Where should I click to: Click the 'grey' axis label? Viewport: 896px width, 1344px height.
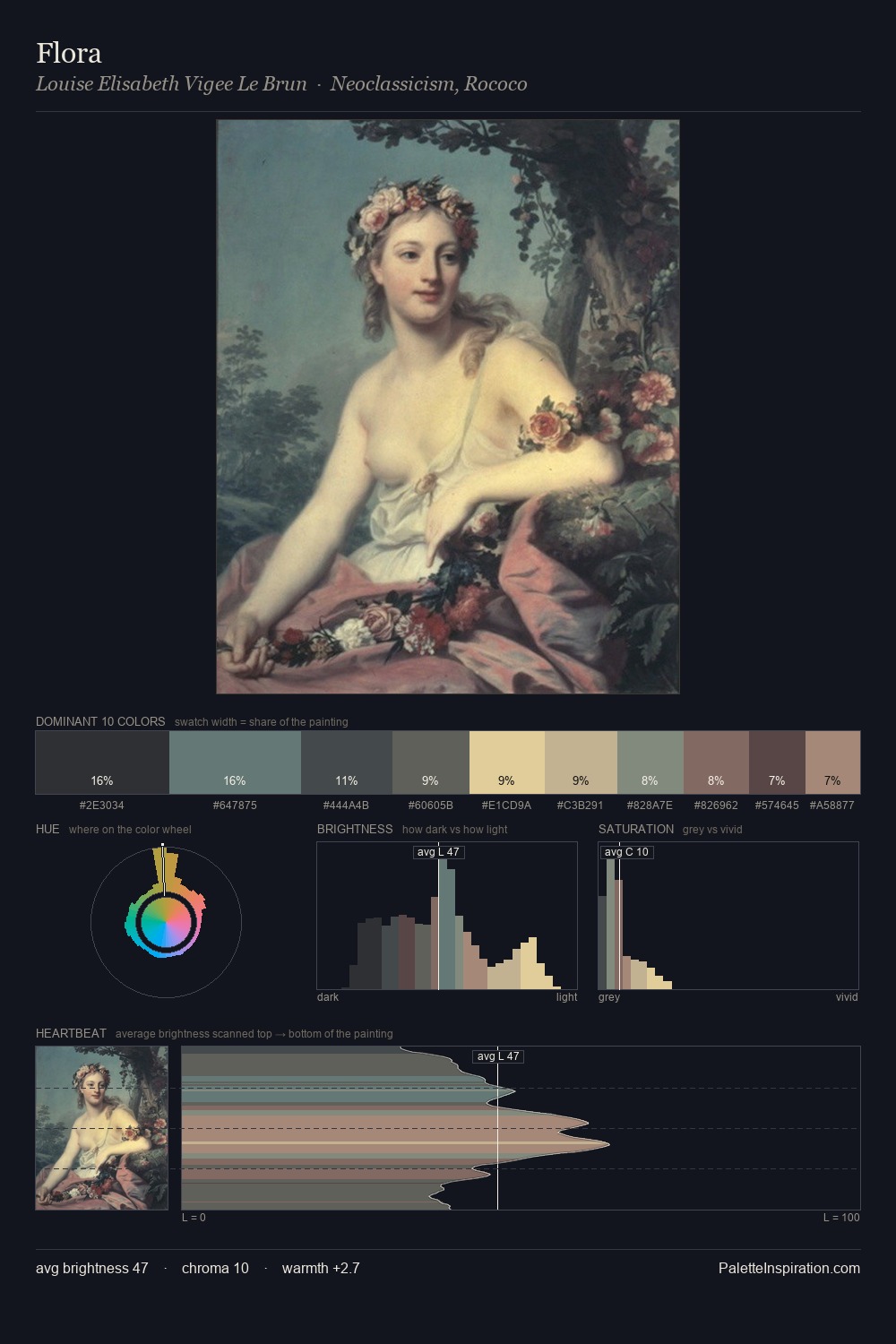(x=609, y=997)
